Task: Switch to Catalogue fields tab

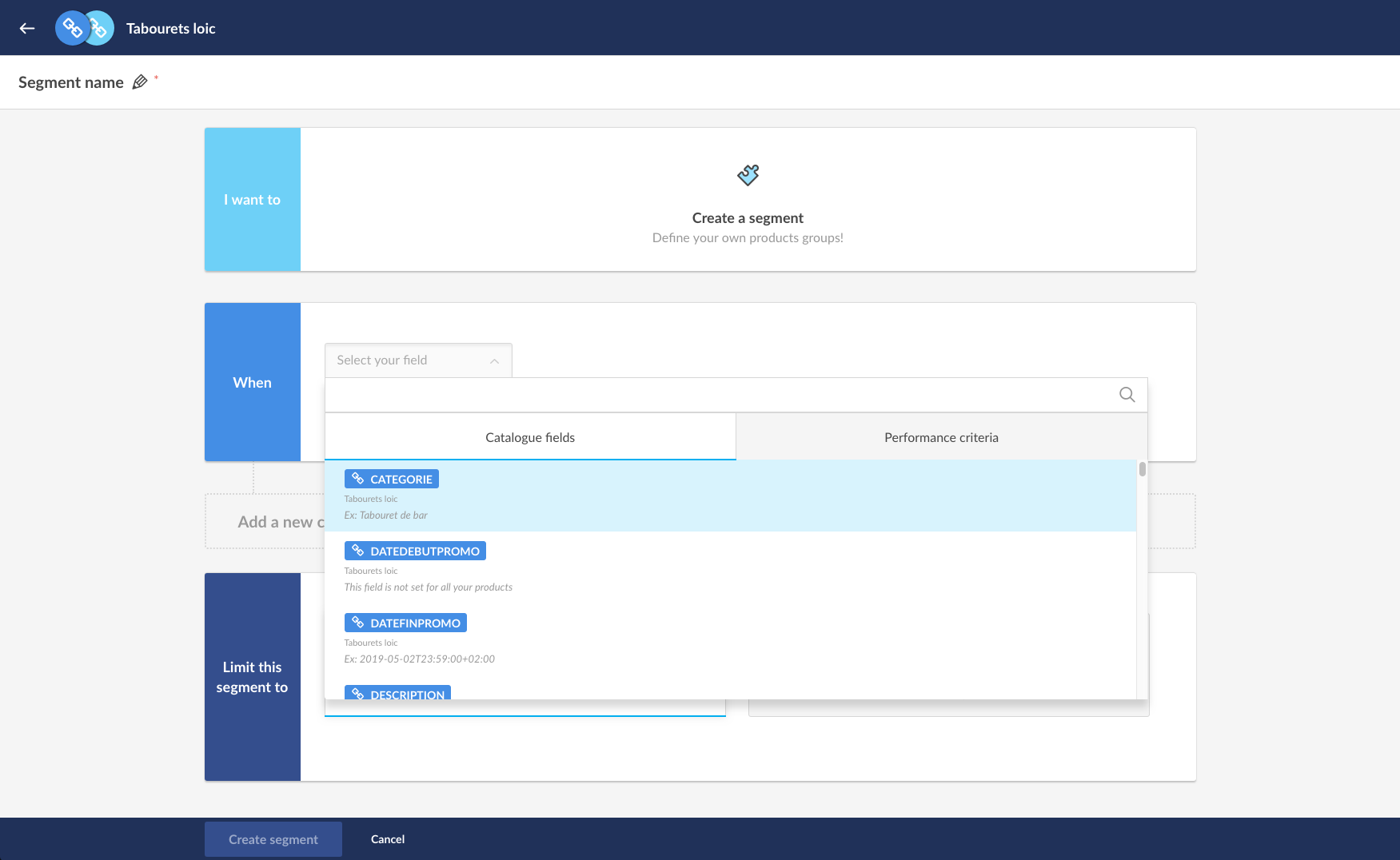Action: pyautogui.click(x=530, y=437)
